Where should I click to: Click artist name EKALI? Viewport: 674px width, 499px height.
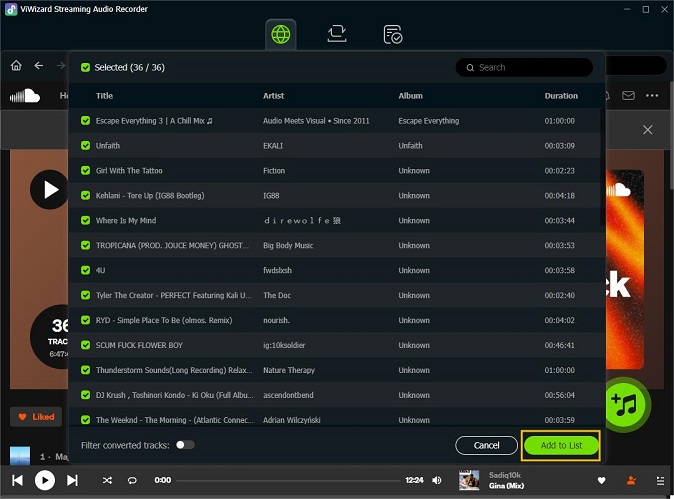(x=273, y=146)
